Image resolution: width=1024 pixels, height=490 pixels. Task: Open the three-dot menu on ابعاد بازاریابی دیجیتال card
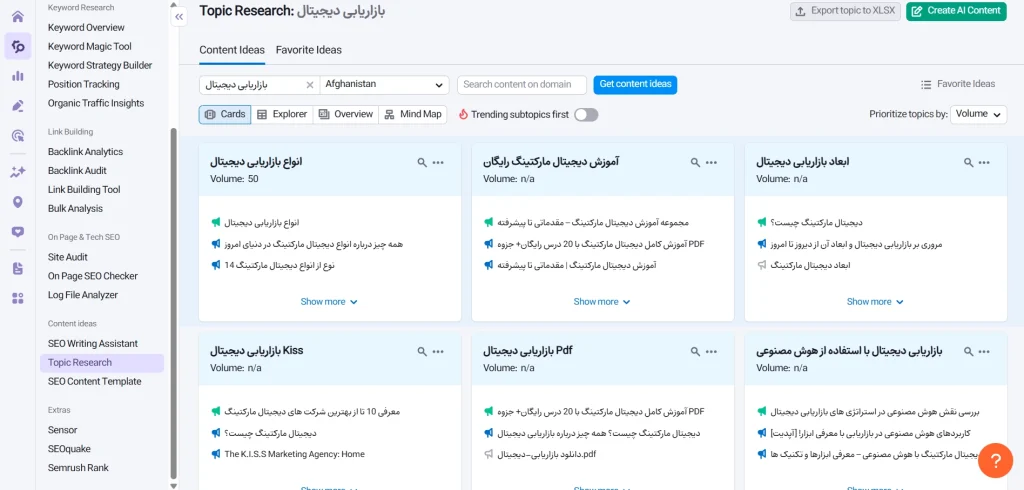point(984,162)
